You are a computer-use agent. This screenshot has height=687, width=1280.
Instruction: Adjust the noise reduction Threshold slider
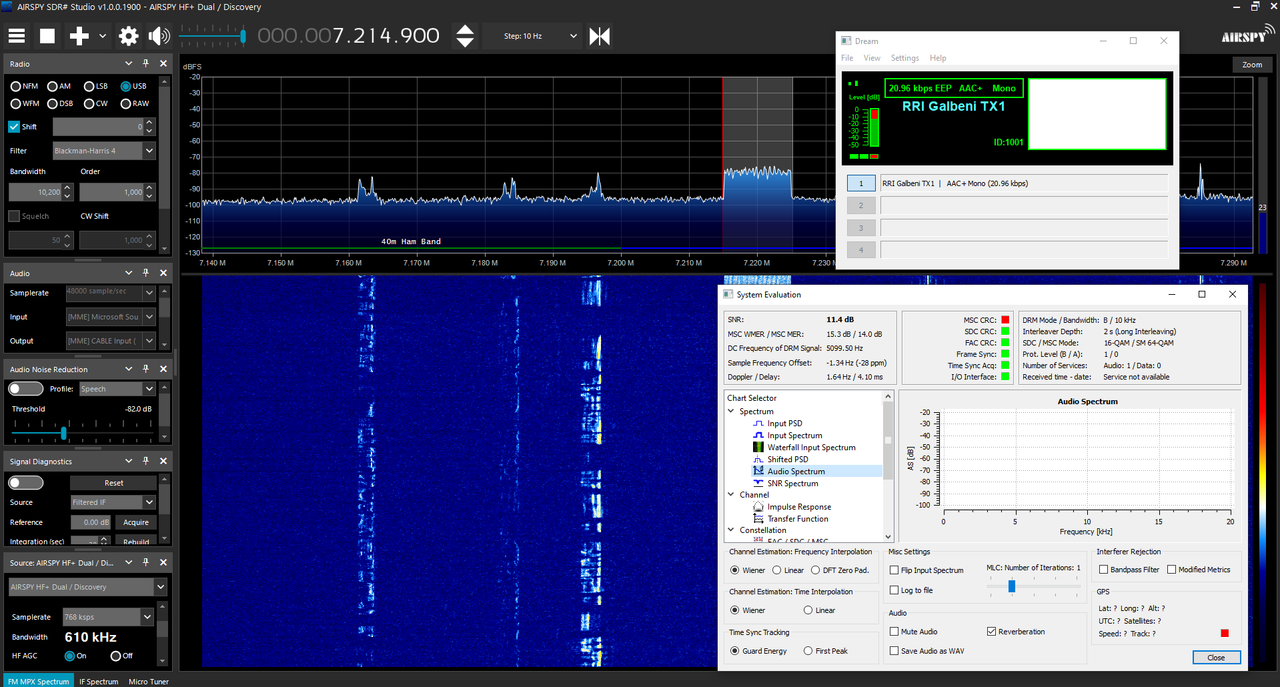pos(64,433)
